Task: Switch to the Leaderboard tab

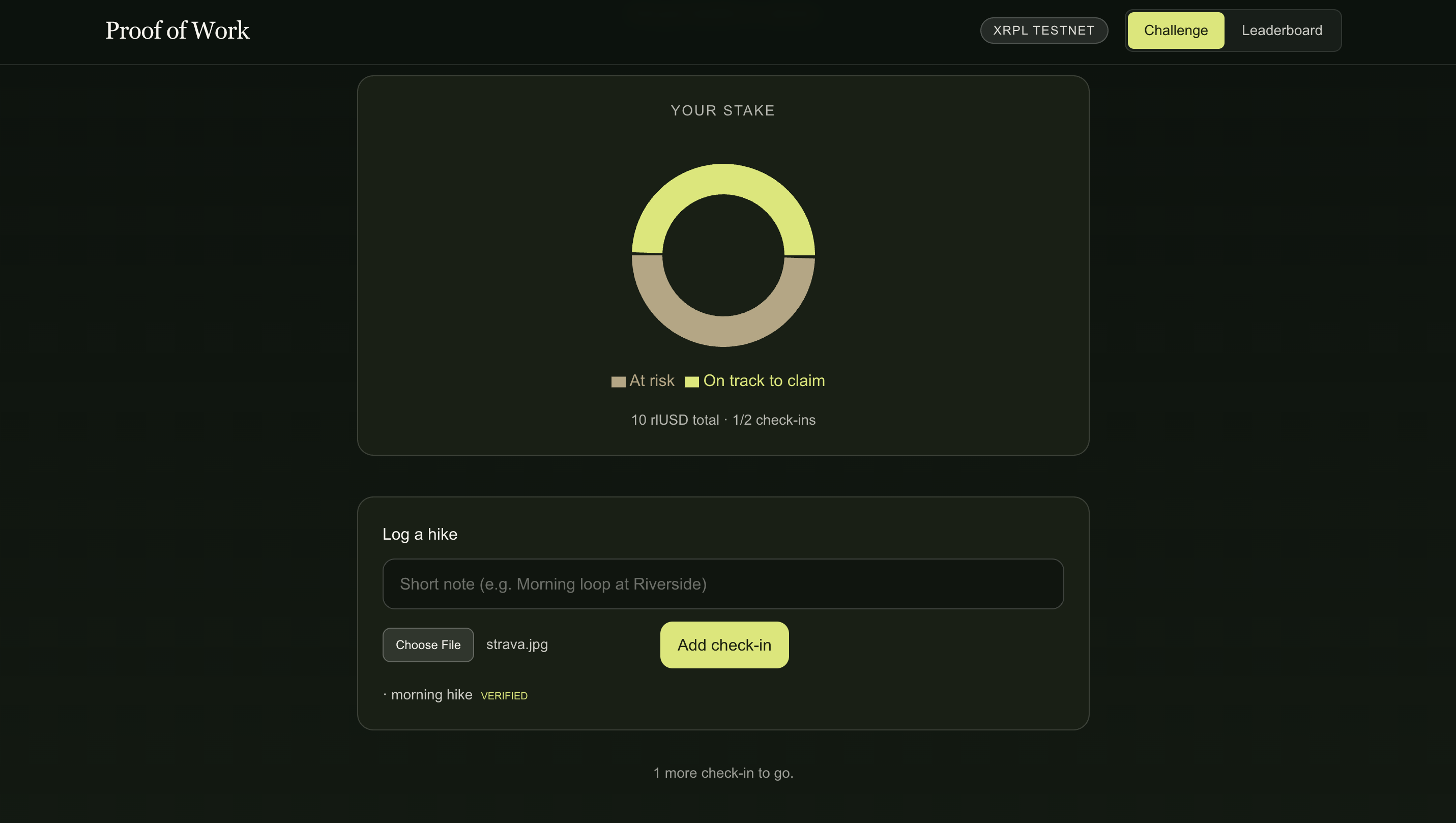Action: [1282, 31]
